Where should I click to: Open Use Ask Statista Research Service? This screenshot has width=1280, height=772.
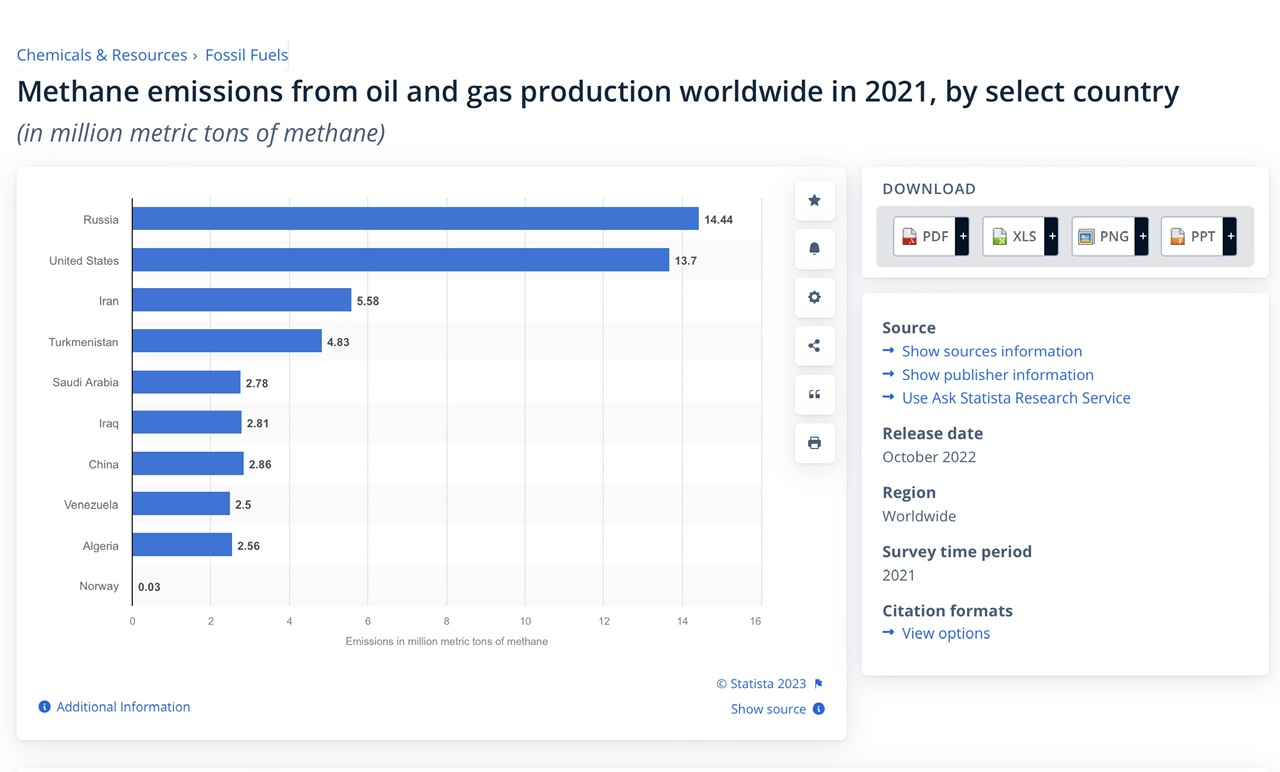click(x=1015, y=398)
